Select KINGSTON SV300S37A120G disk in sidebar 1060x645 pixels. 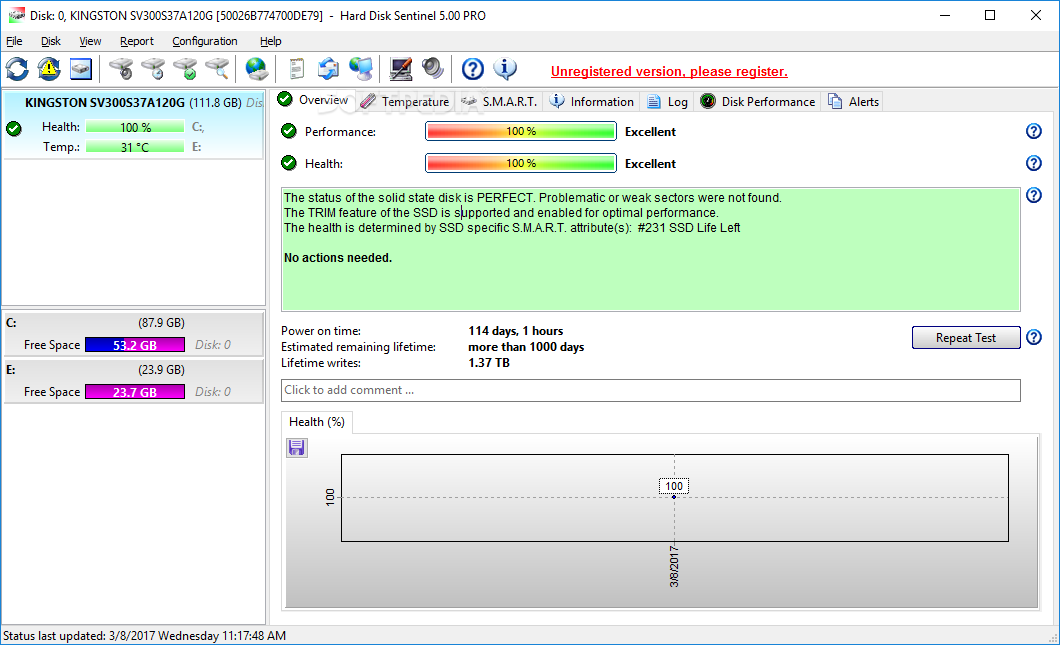133,126
